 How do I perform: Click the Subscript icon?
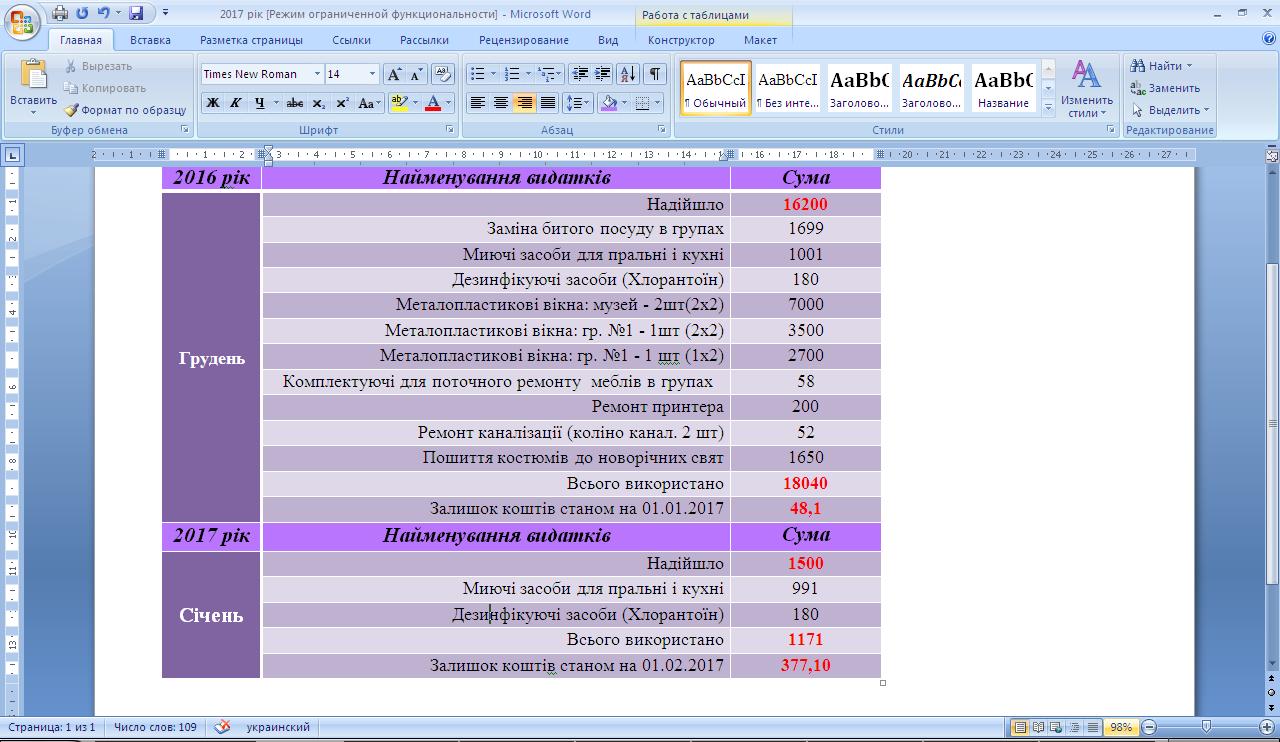[318, 103]
